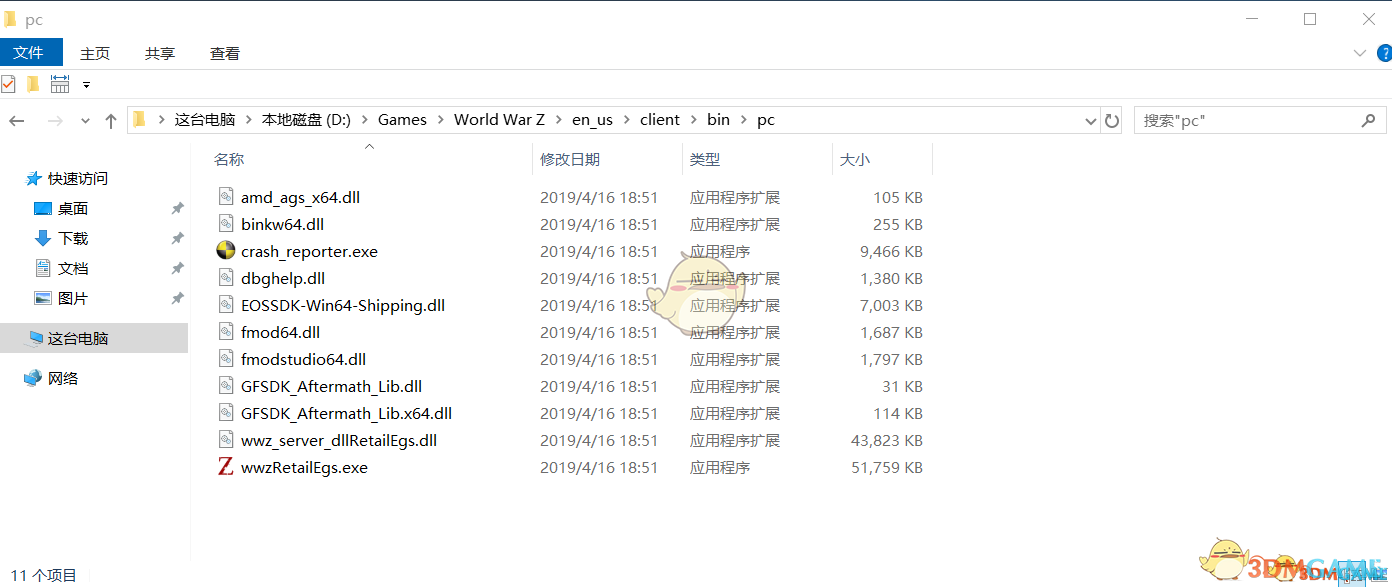
Task: Expand the chevron after client breadcrumb
Action: tap(694, 120)
